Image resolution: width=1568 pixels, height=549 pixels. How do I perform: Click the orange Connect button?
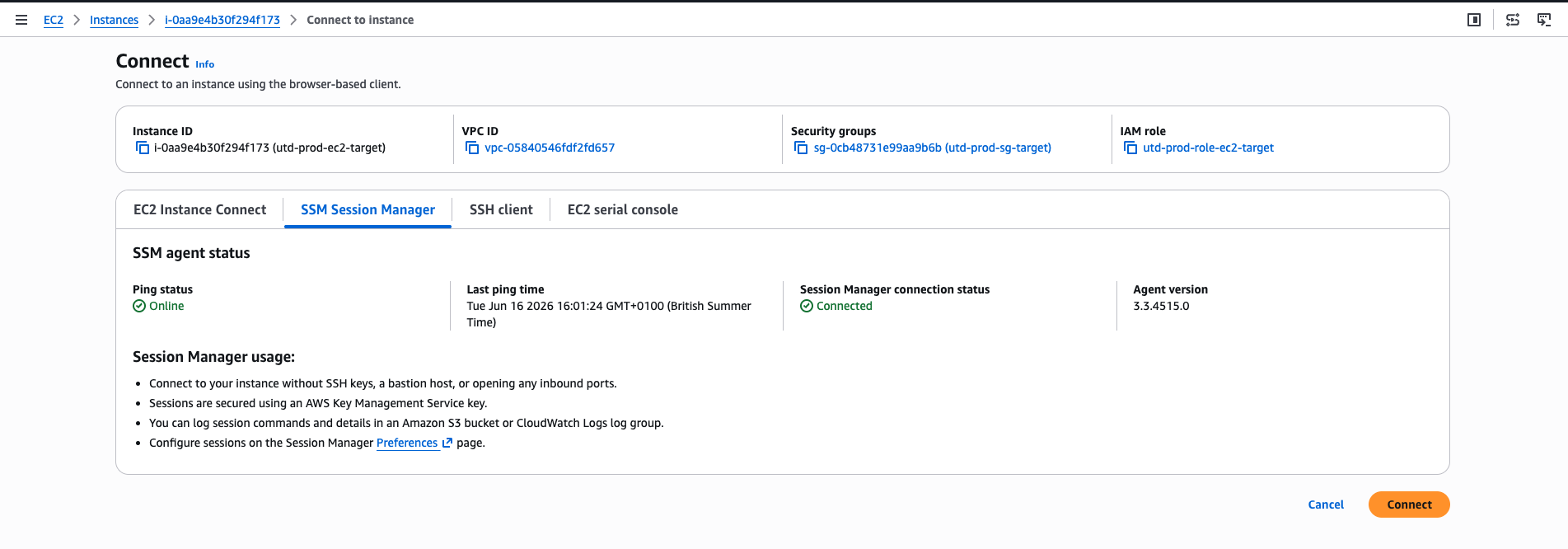pyautogui.click(x=1409, y=504)
